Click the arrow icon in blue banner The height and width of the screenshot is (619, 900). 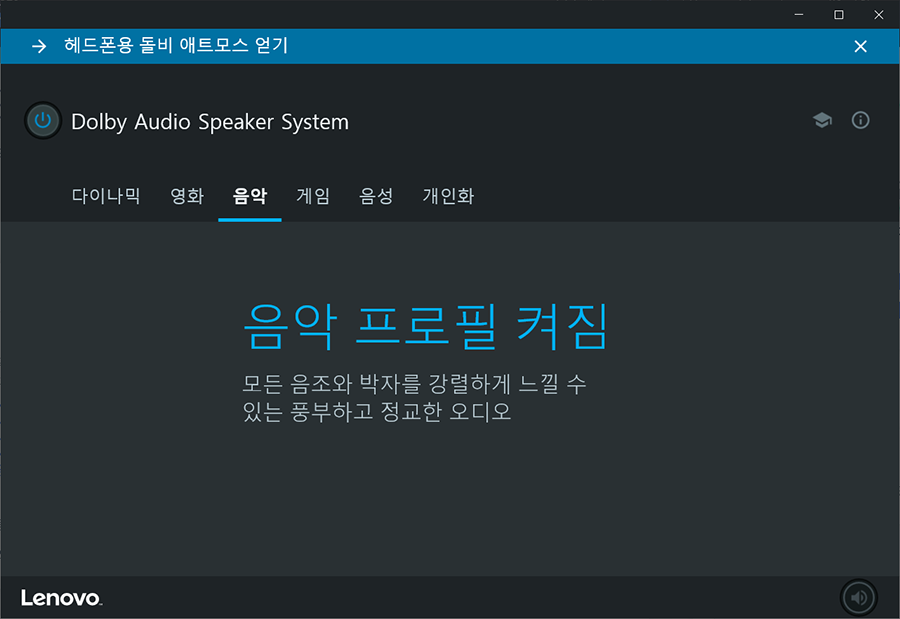point(39,46)
